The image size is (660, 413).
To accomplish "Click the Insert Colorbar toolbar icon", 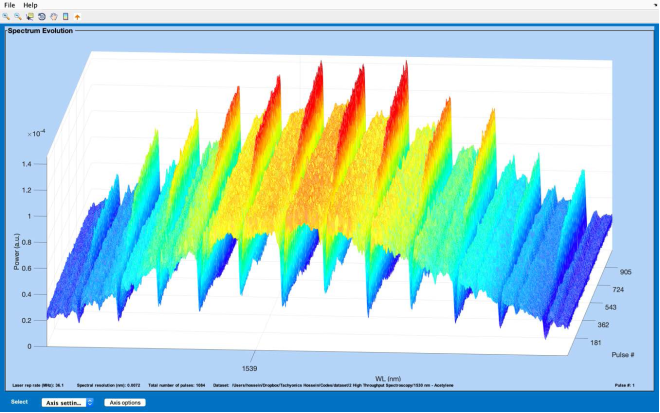I will point(65,17).
